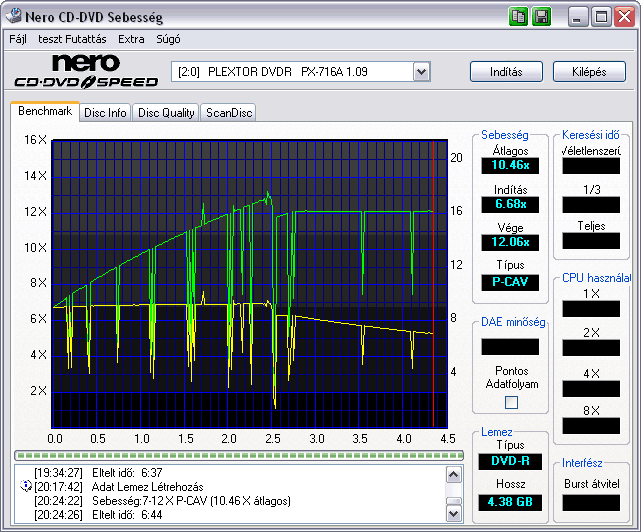Maximize the Nero window

[x=601, y=17]
